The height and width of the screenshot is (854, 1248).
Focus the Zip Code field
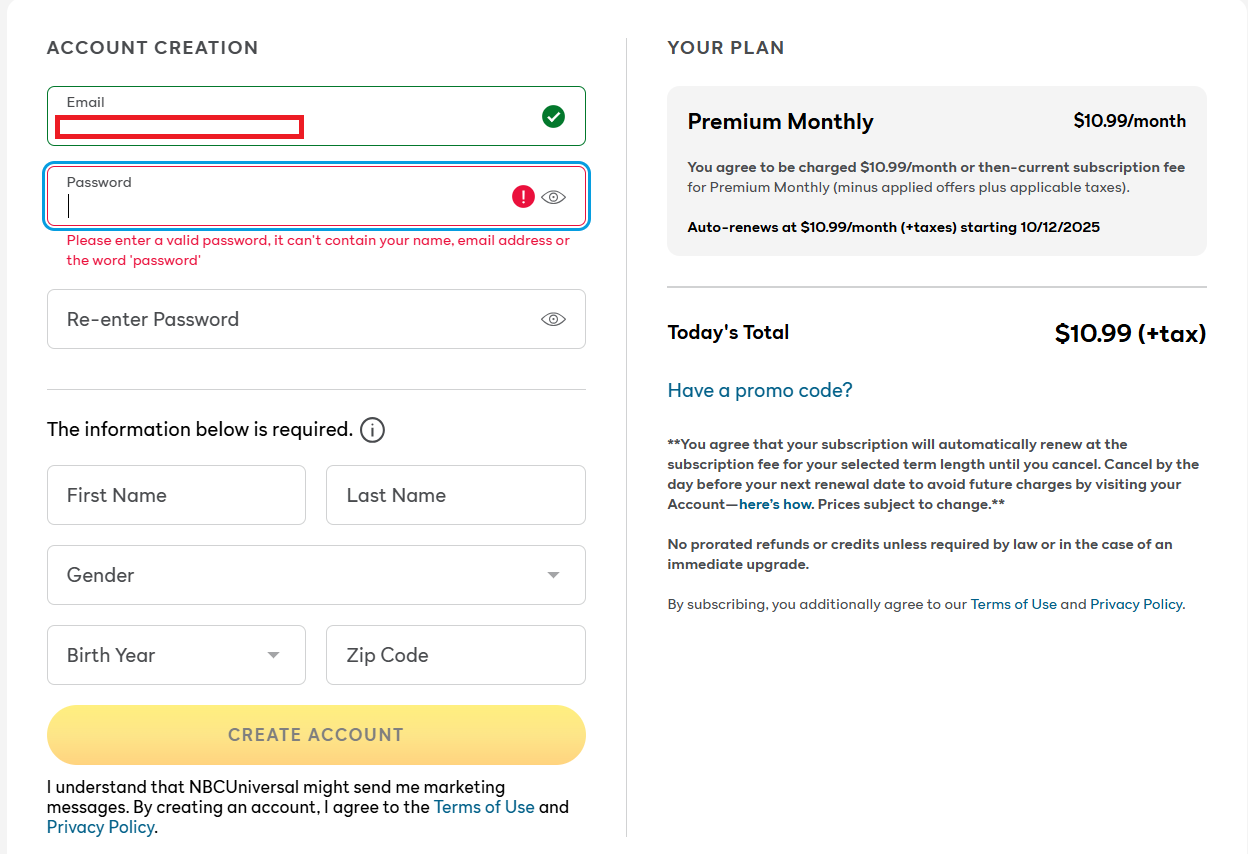(455, 655)
